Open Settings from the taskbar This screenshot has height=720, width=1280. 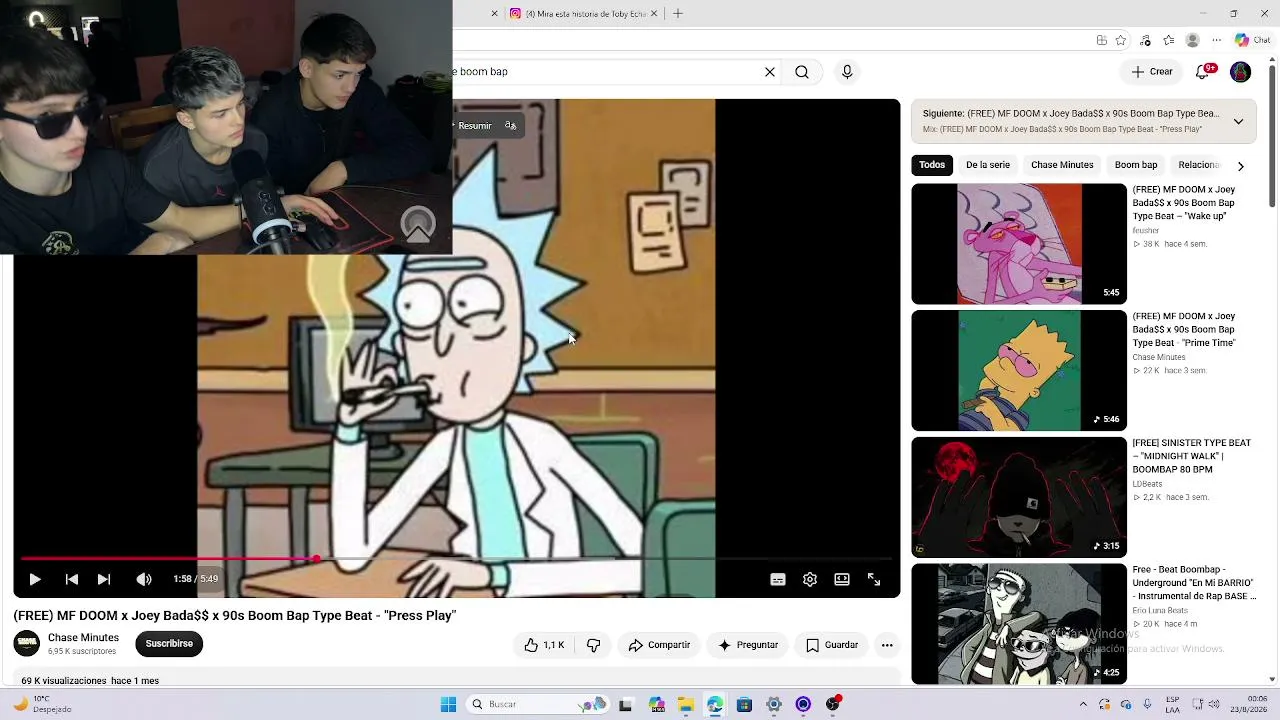click(774, 705)
